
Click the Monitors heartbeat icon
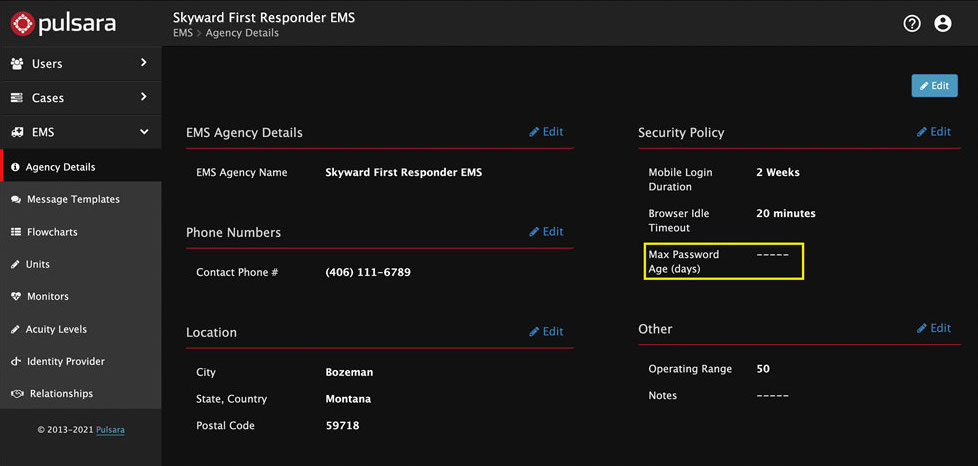point(16,297)
